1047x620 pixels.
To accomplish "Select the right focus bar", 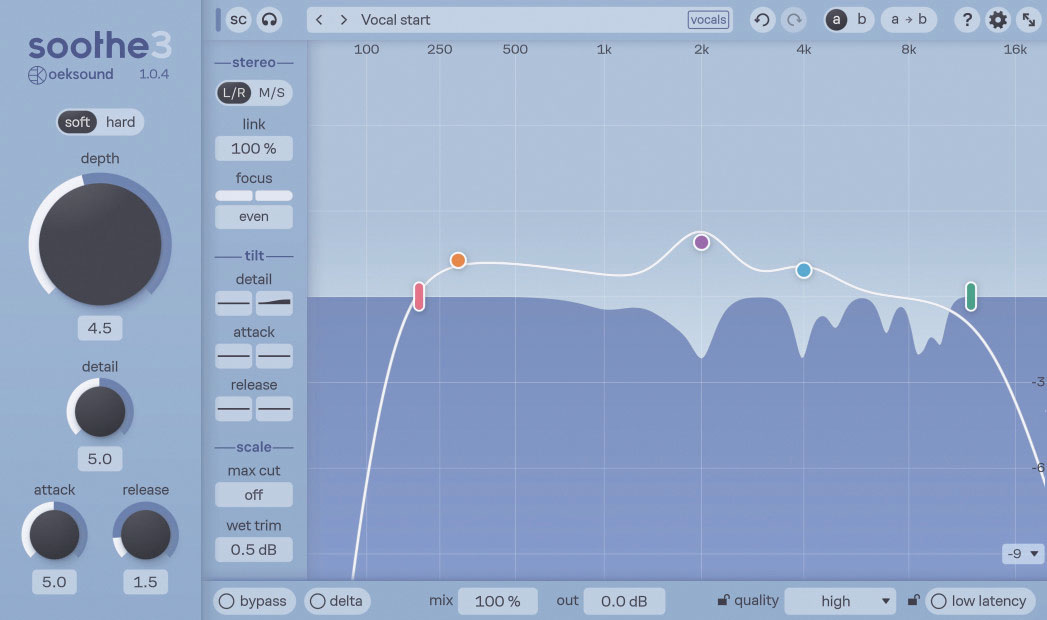I will pyautogui.click(x=274, y=196).
